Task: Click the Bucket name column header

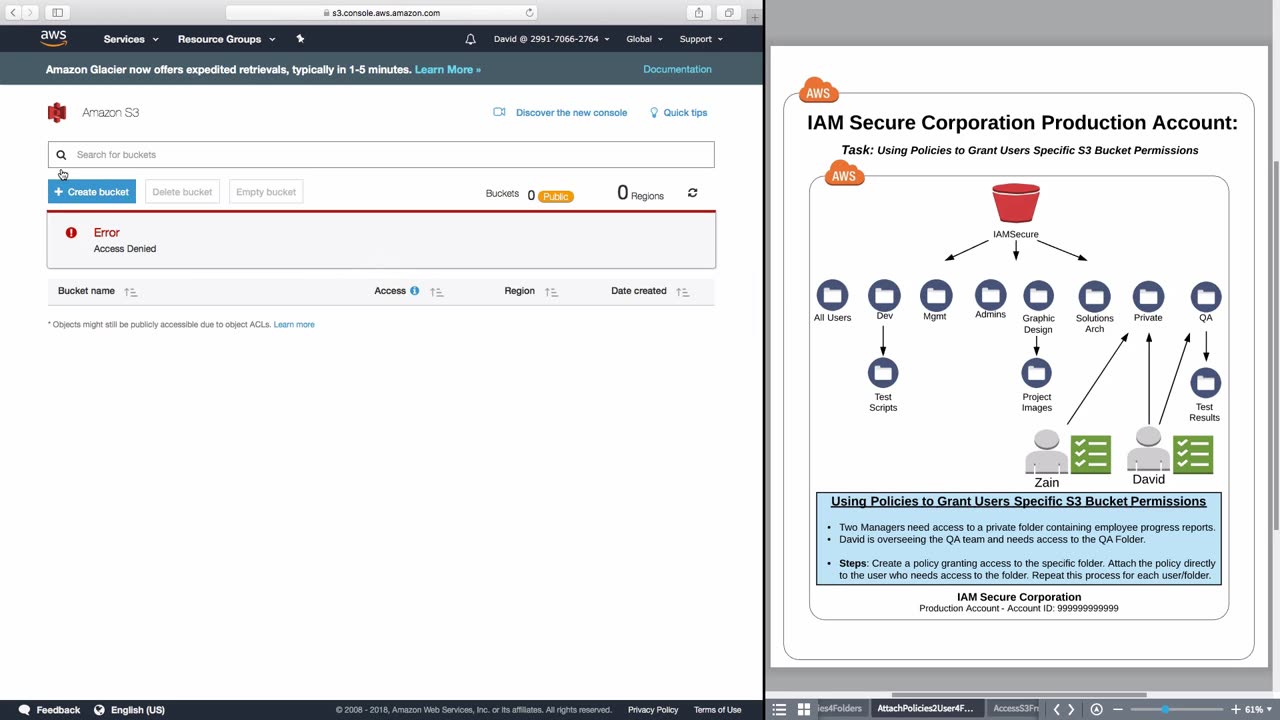Action: point(86,291)
